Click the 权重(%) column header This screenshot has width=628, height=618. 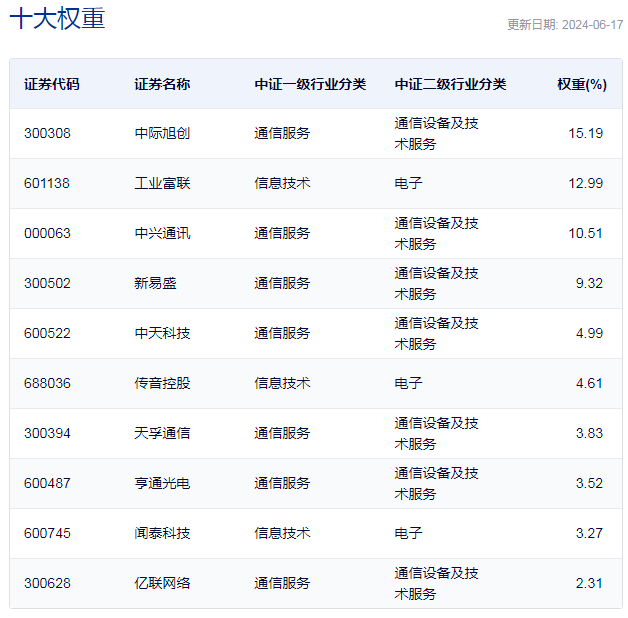point(582,84)
